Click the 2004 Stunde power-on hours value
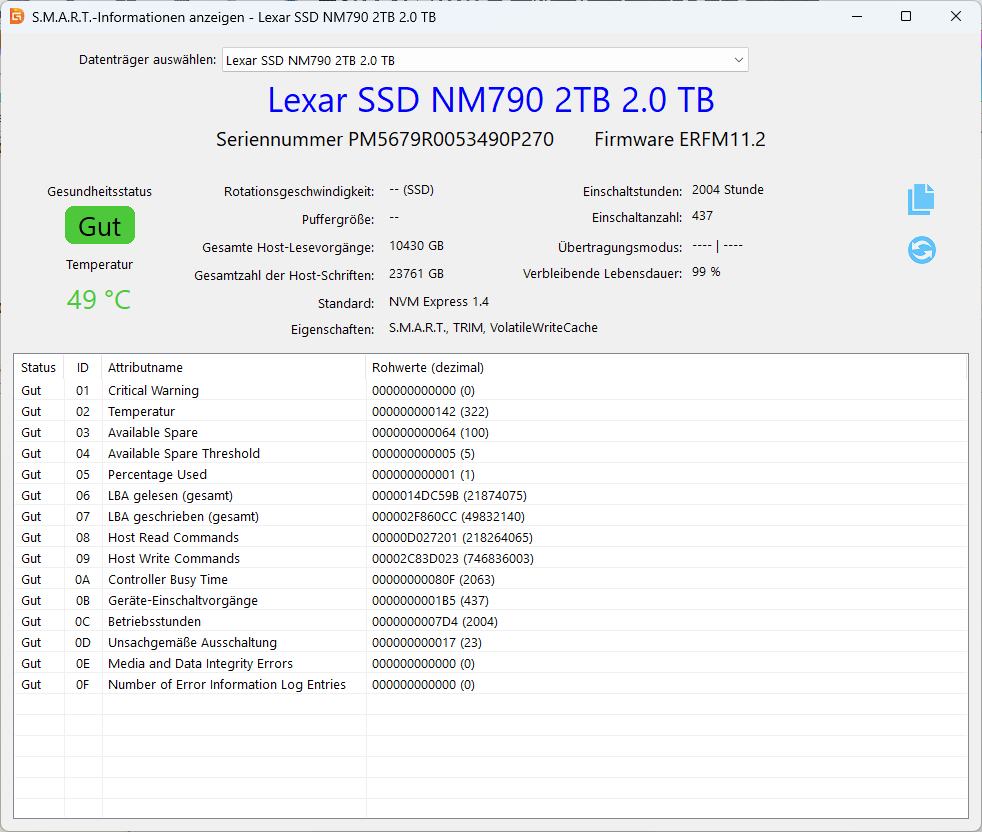Viewport: 982px width, 832px height. pyautogui.click(x=728, y=190)
